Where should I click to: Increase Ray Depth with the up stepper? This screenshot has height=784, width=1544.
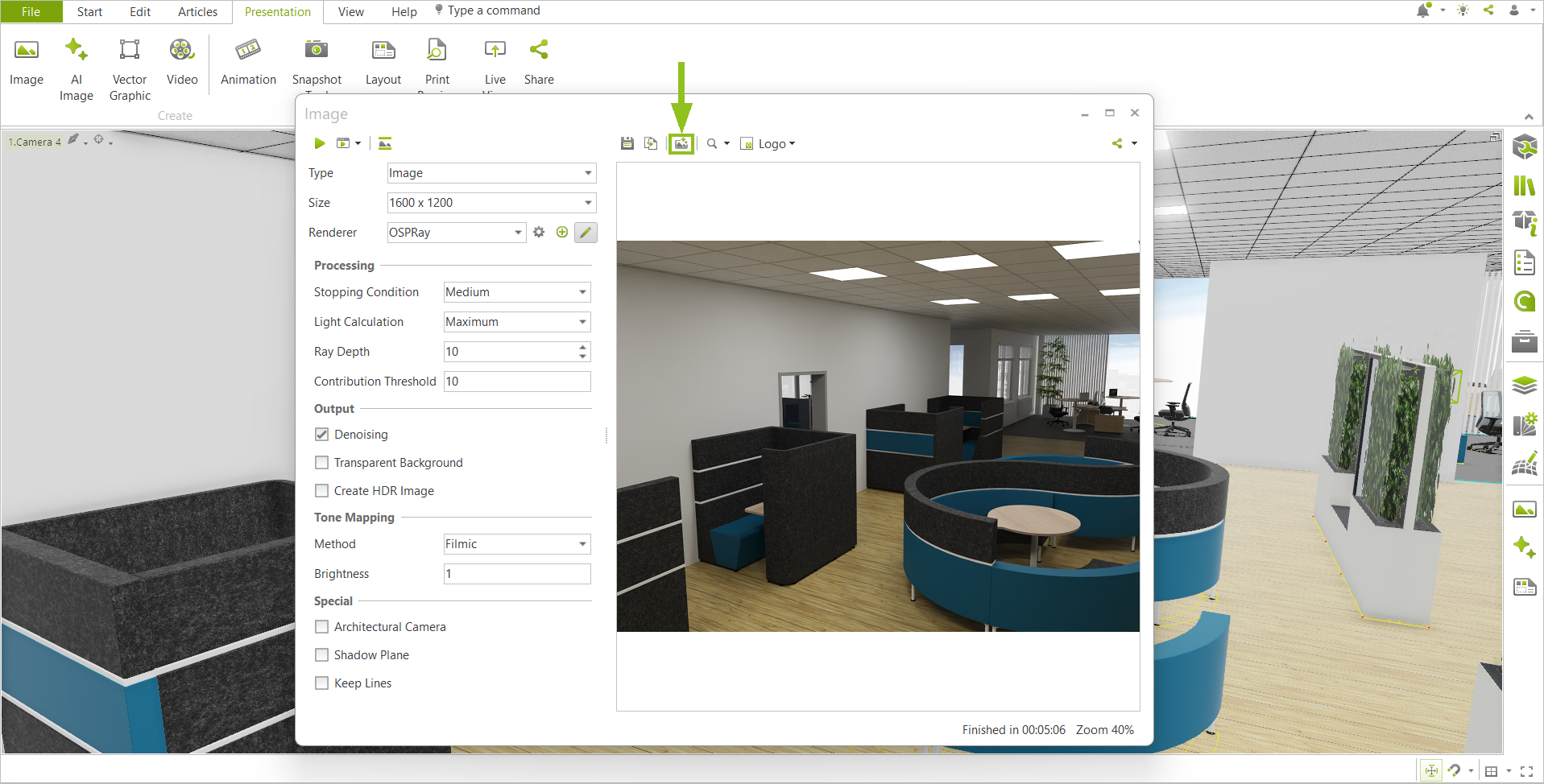(x=582, y=347)
